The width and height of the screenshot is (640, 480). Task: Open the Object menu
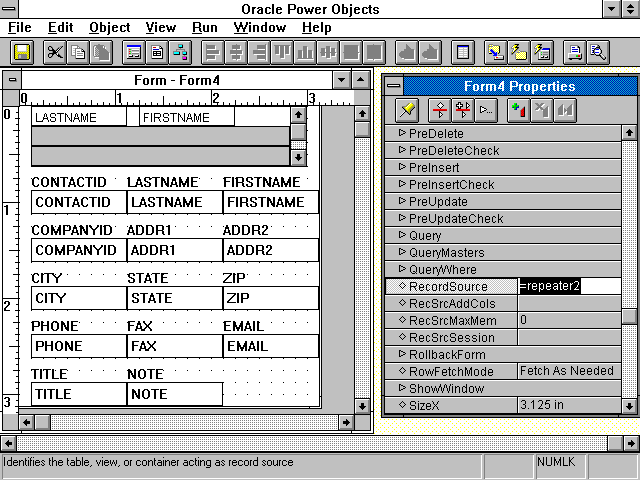109,27
